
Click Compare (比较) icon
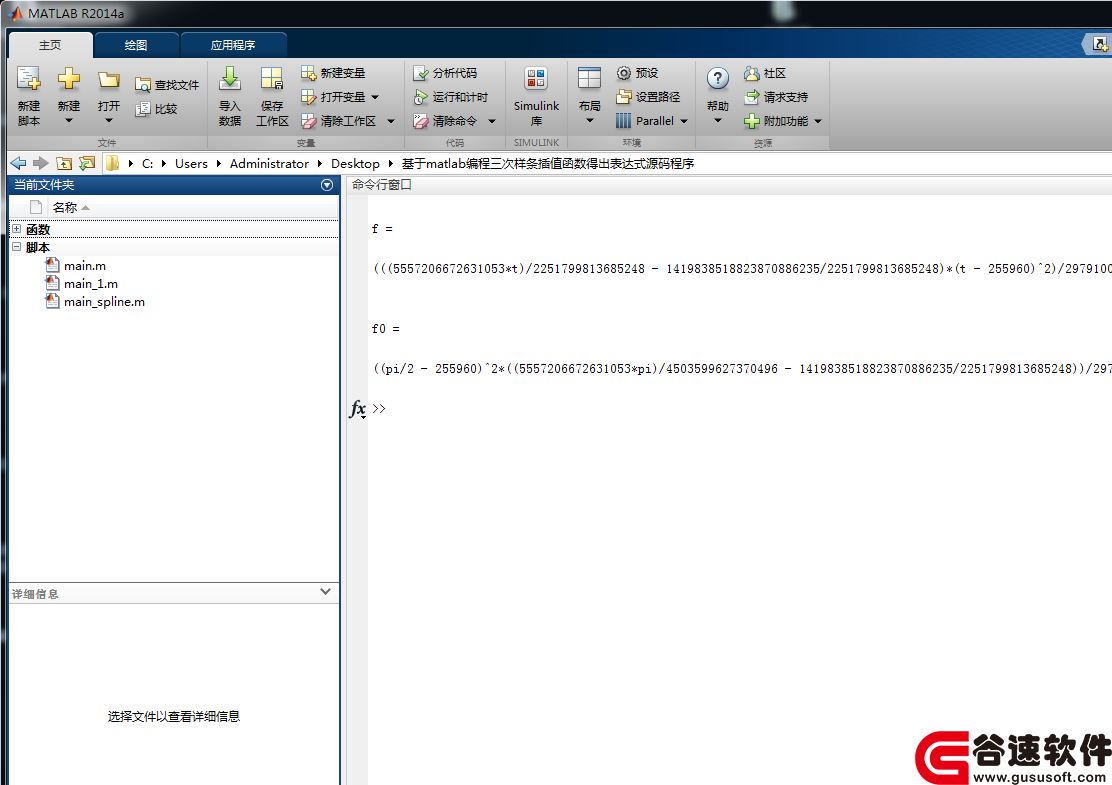click(143, 108)
